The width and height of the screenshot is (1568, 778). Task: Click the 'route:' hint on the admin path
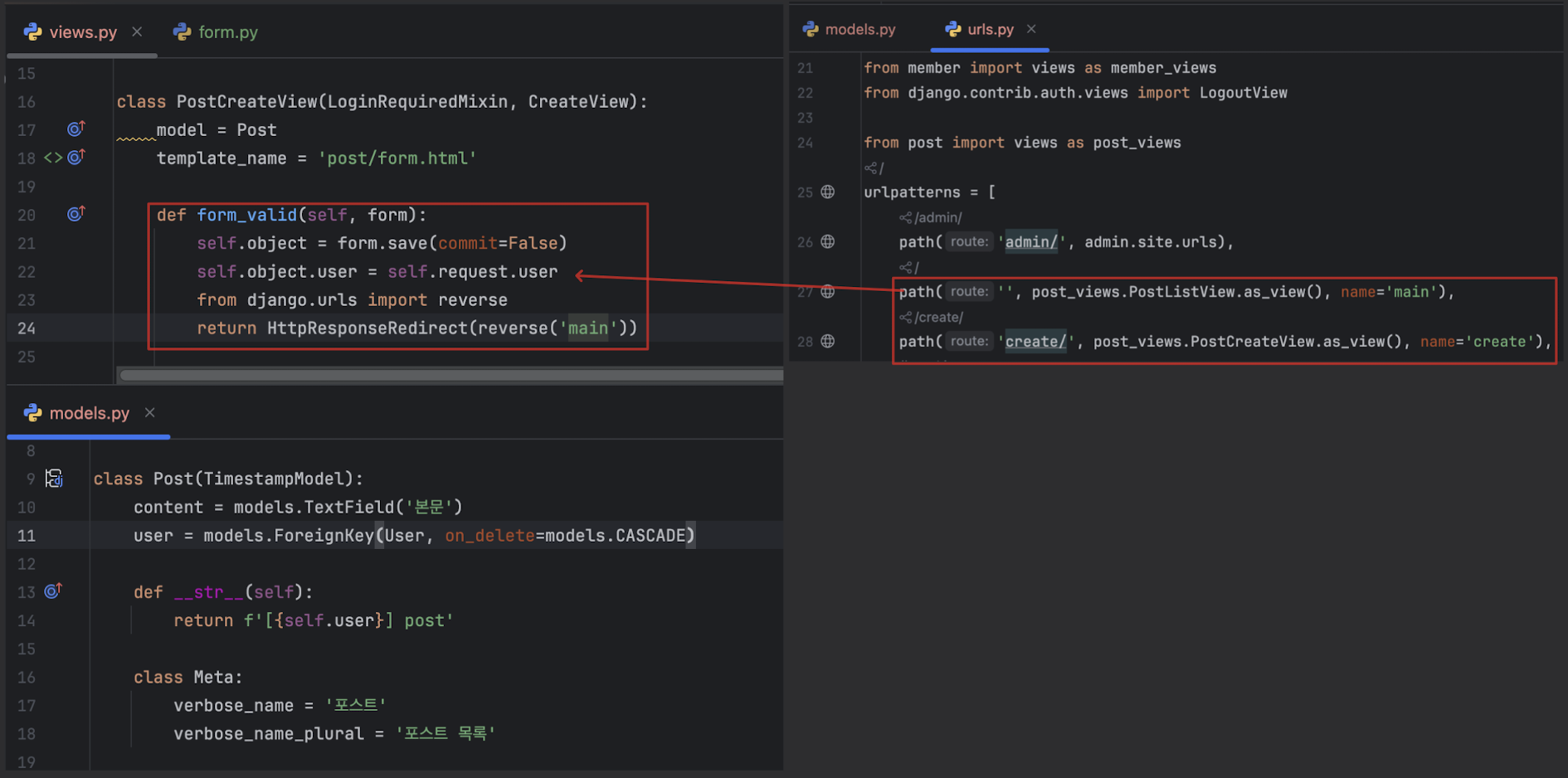pyautogui.click(x=969, y=241)
